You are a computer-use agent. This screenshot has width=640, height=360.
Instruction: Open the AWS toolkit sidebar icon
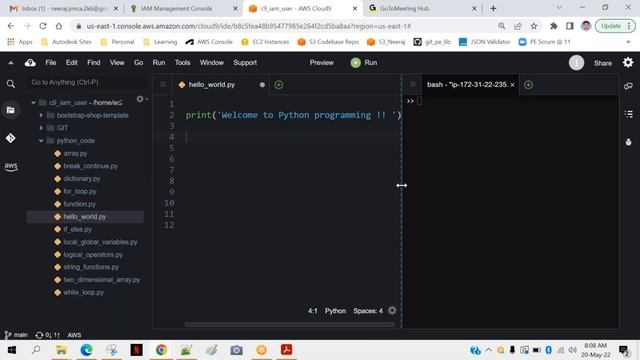11,166
